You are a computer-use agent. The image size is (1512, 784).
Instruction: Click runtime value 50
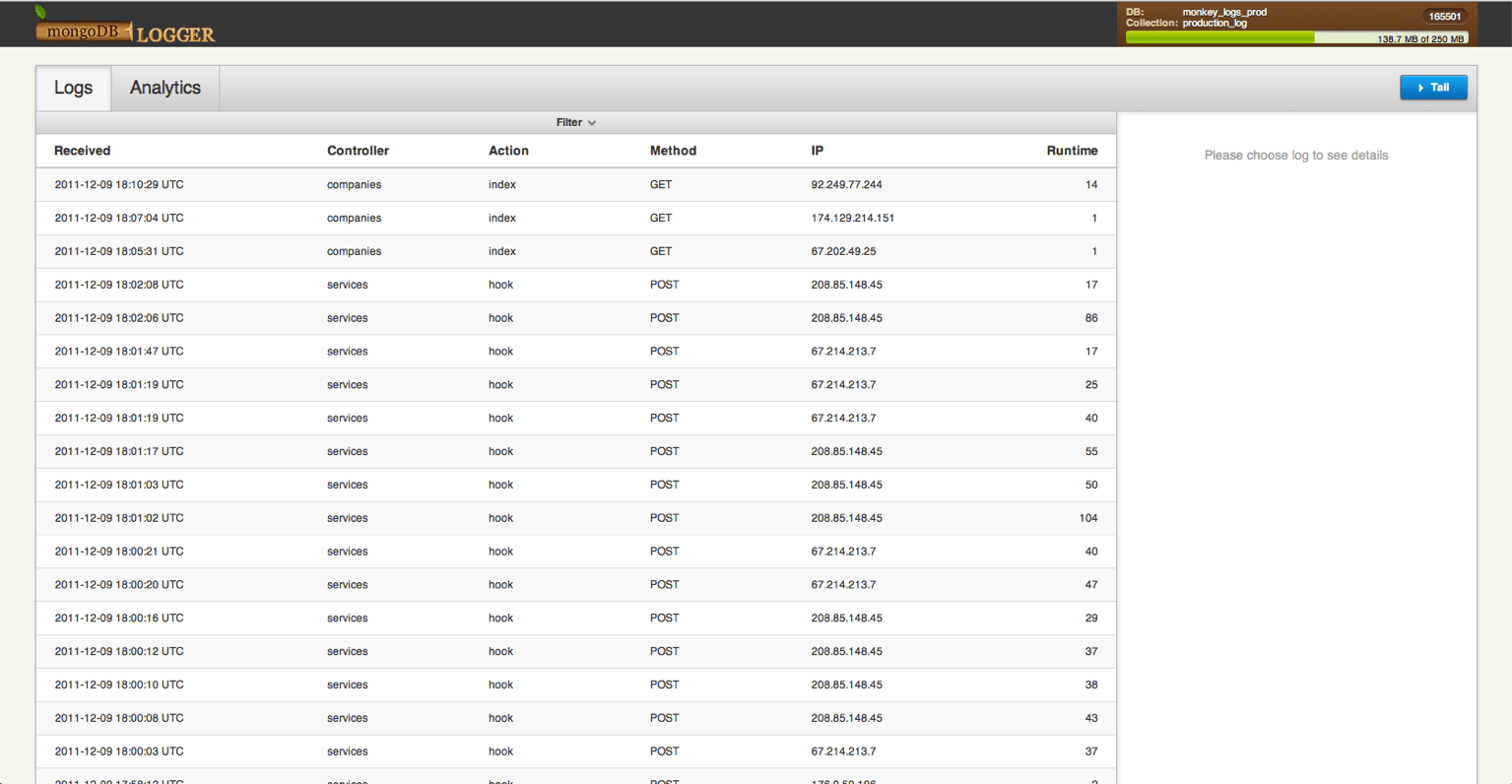point(1091,485)
